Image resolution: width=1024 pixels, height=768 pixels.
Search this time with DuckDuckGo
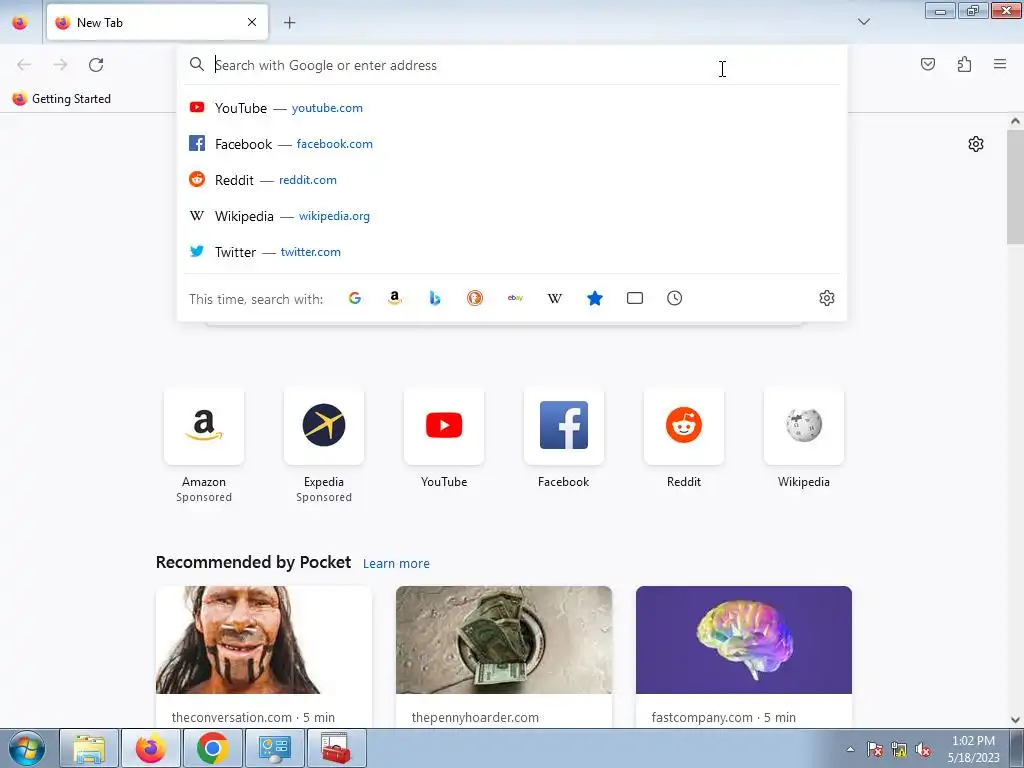coord(475,298)
